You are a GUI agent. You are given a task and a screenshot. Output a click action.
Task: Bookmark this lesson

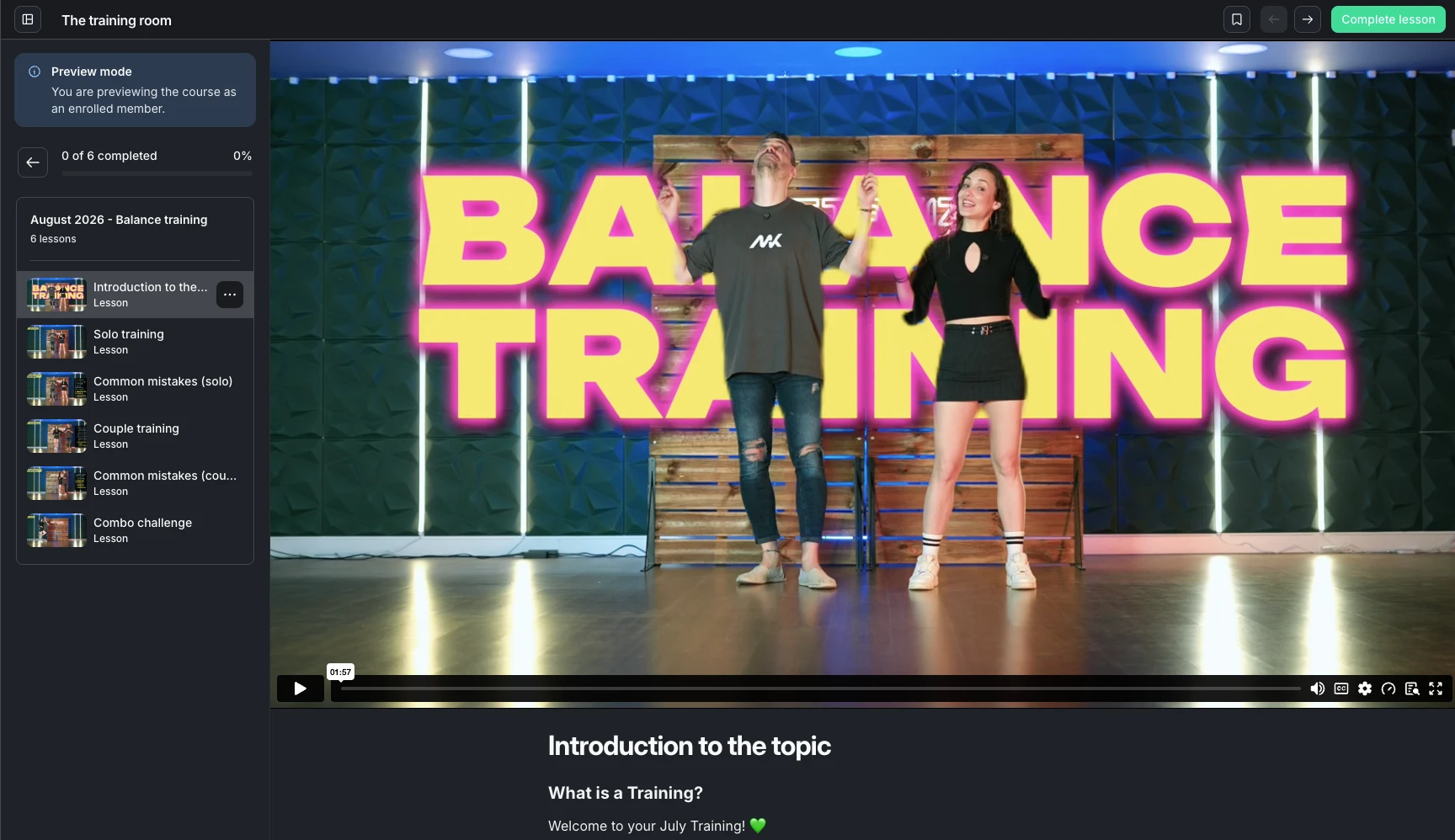click(1237, 19)
